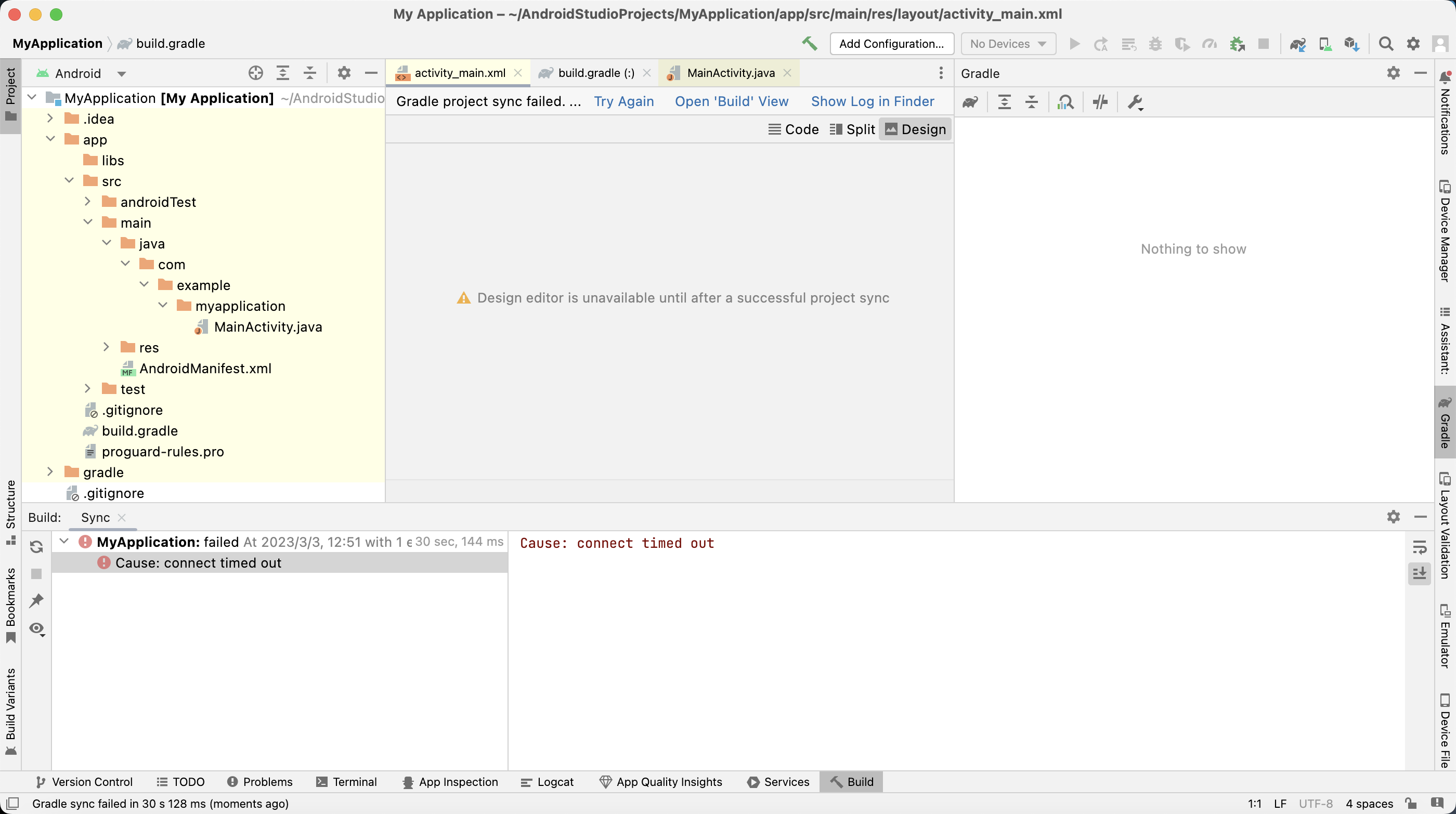Open the No Devices dropdown
The image size is (1456, 814).
1008,44
